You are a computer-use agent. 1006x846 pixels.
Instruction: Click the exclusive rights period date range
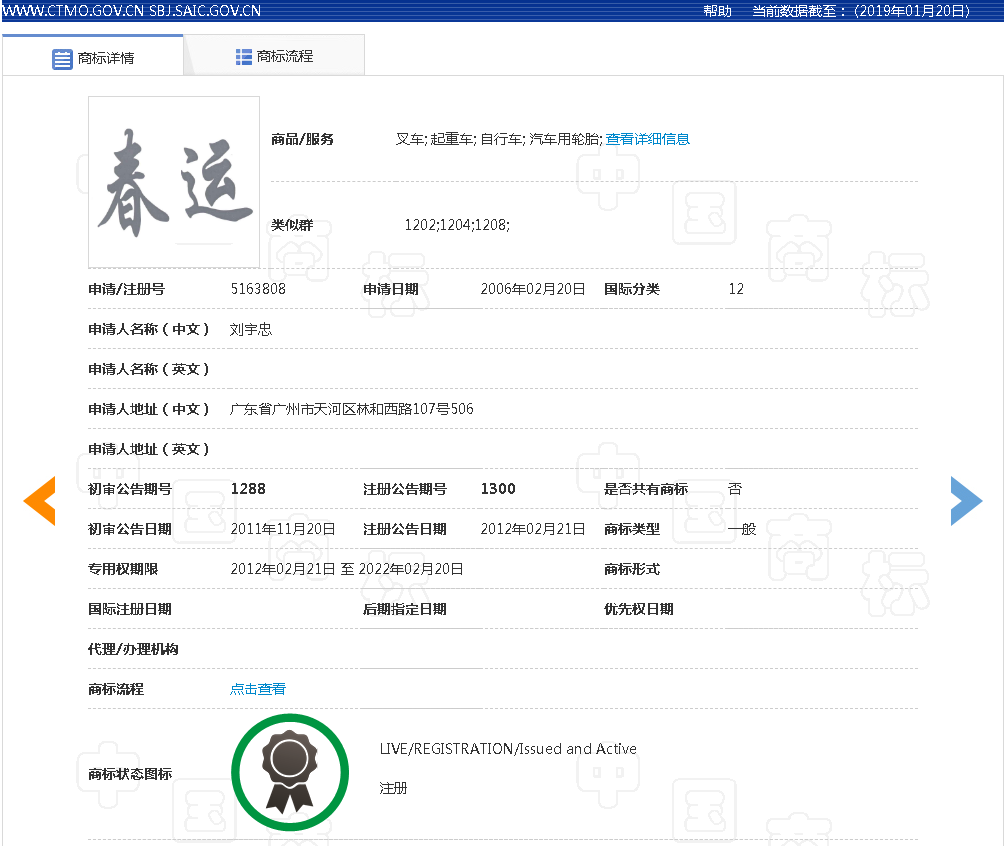[347, 569]
